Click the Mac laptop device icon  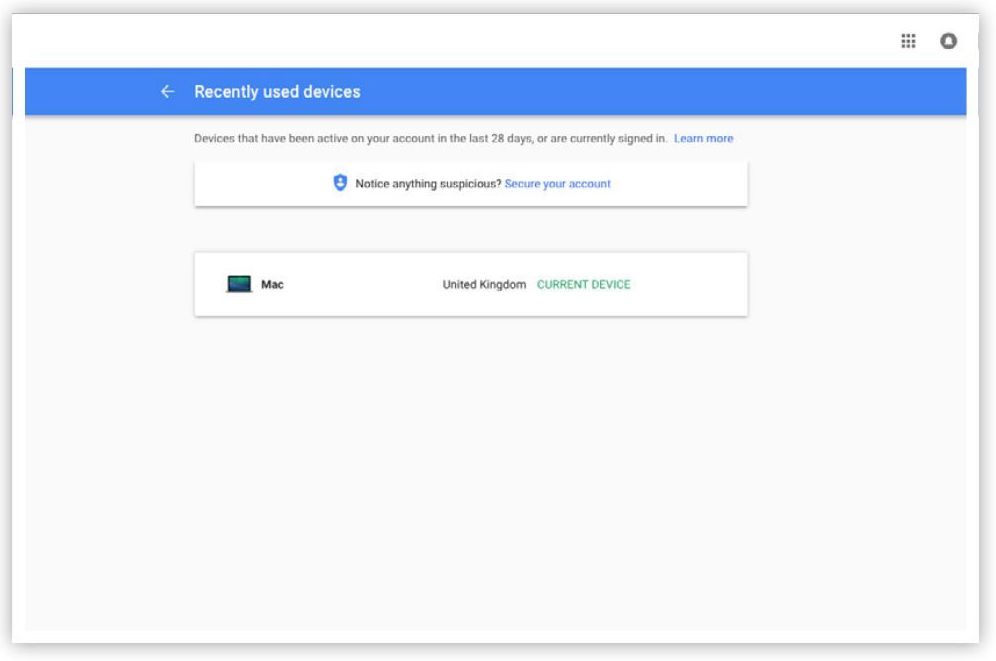coord(239,285)
